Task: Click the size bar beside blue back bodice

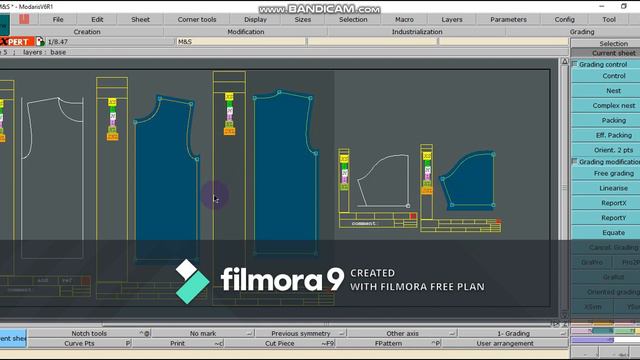Action: [229, 114]
